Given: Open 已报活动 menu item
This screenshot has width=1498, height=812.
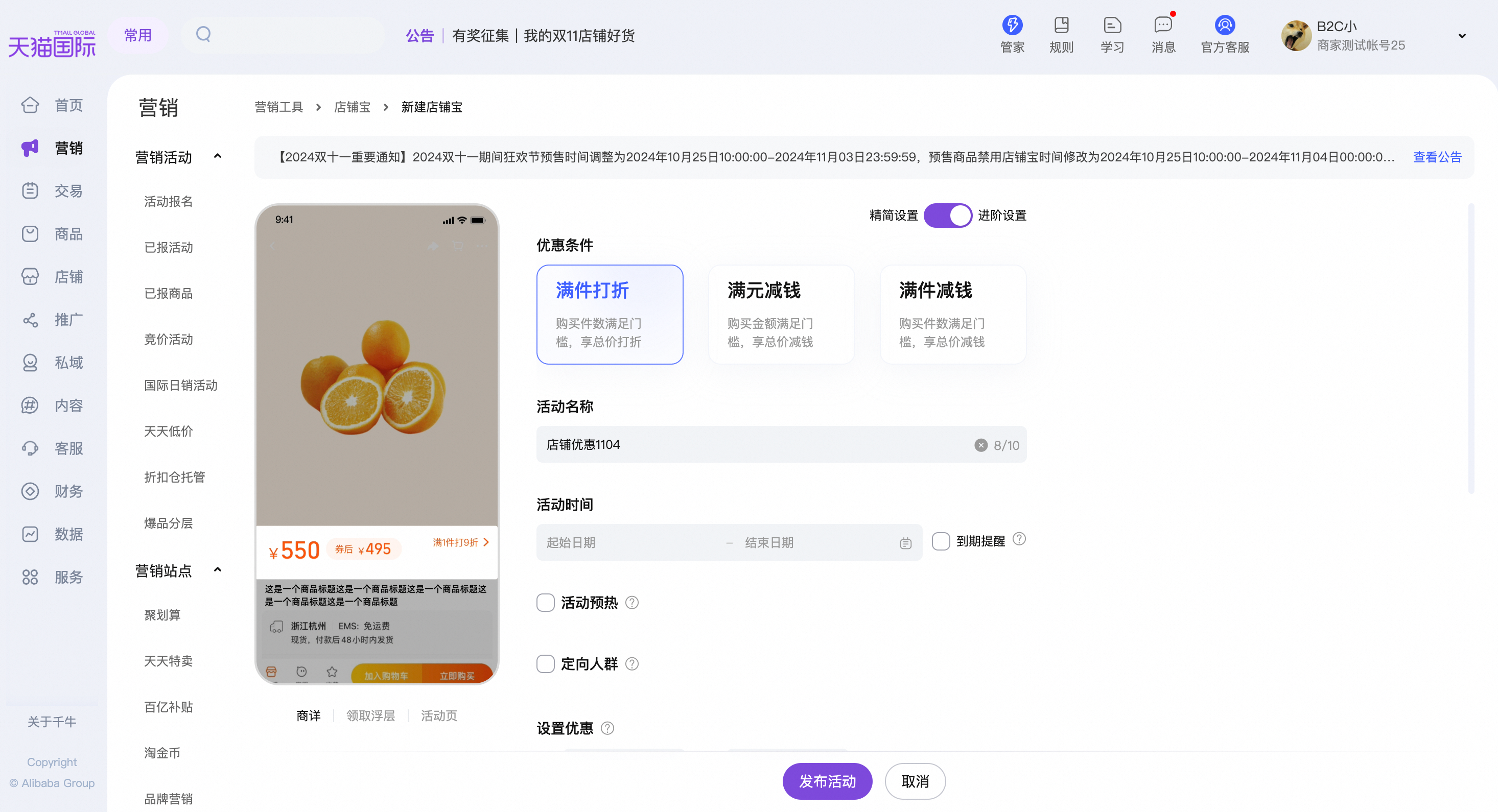Looking at the screenshot, I should [169, 248].
